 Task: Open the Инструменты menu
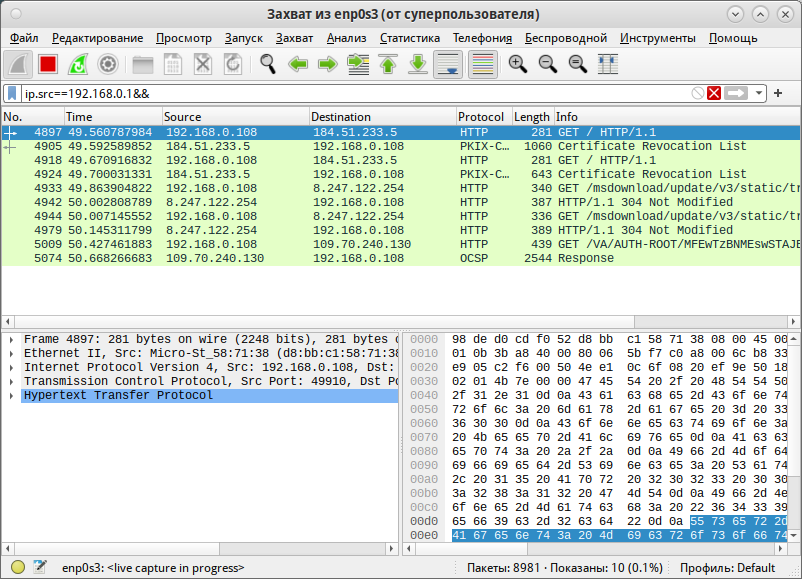coord(658,38)
